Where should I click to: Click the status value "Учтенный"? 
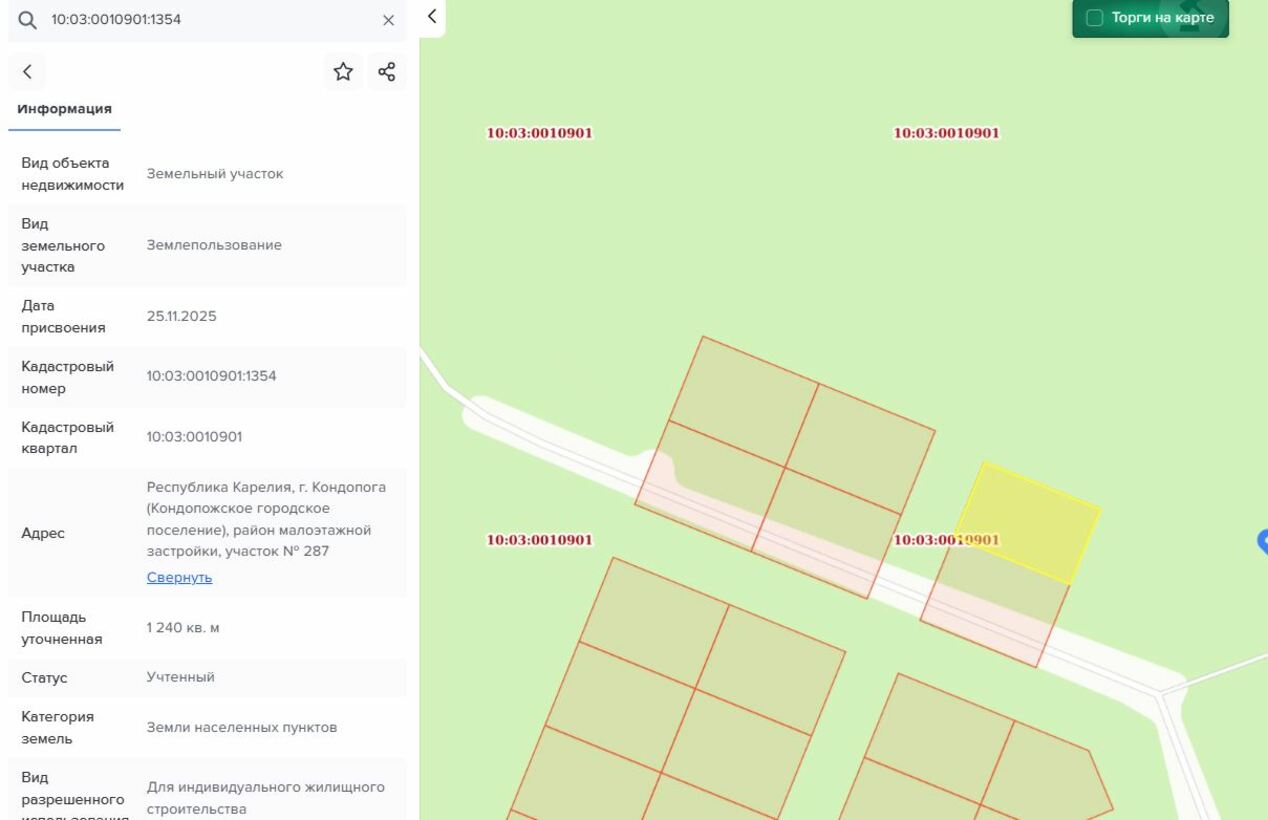click(x=181, y=678)
